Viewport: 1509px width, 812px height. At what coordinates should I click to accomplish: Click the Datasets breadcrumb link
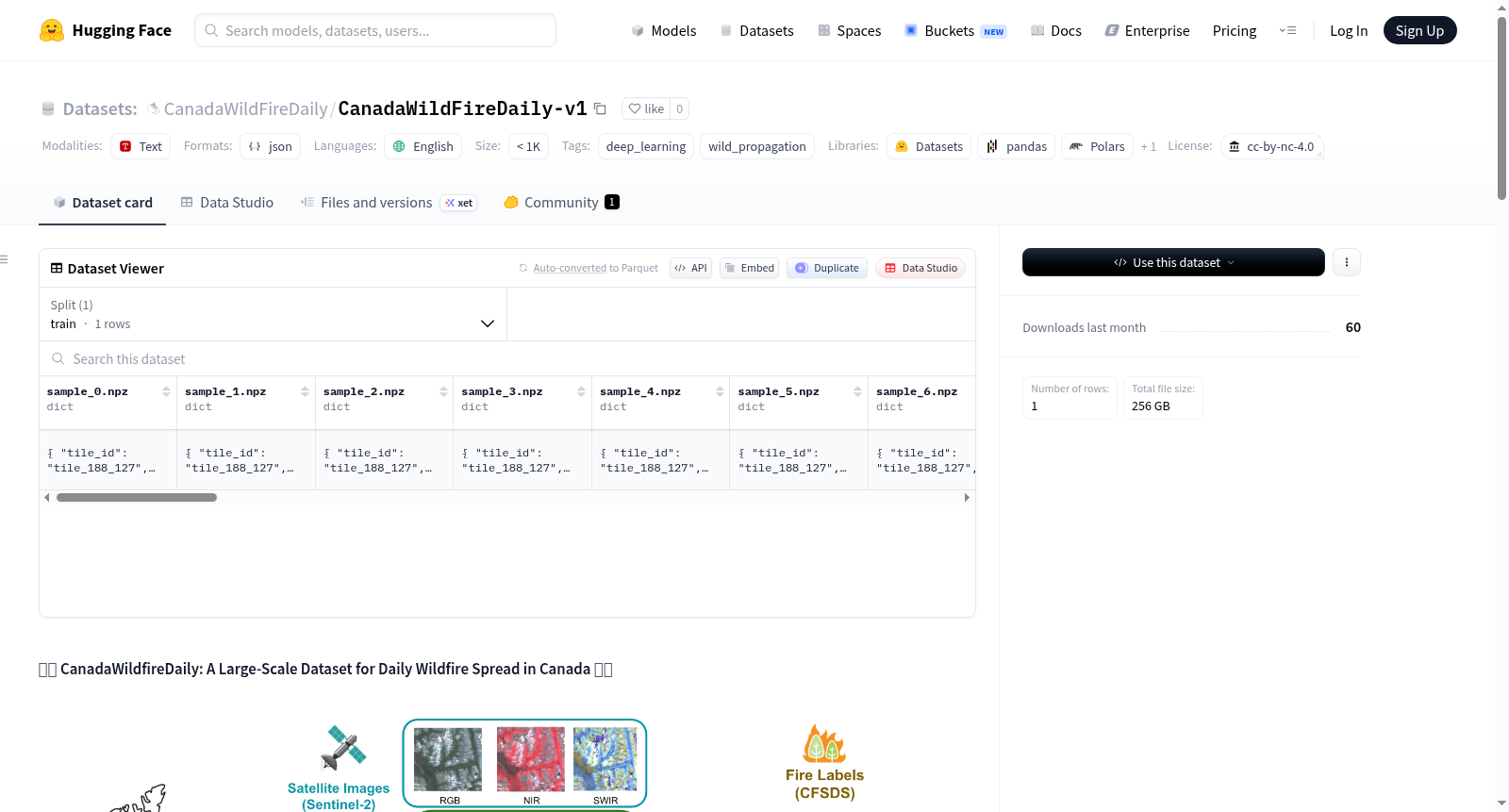coord(100,108)
